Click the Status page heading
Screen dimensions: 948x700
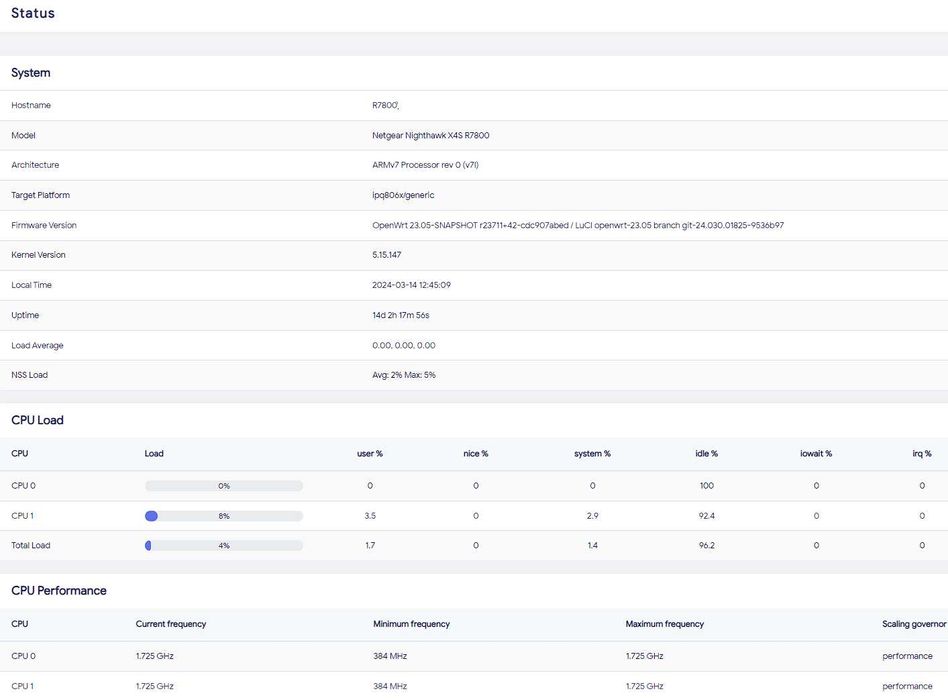(33, 14)
